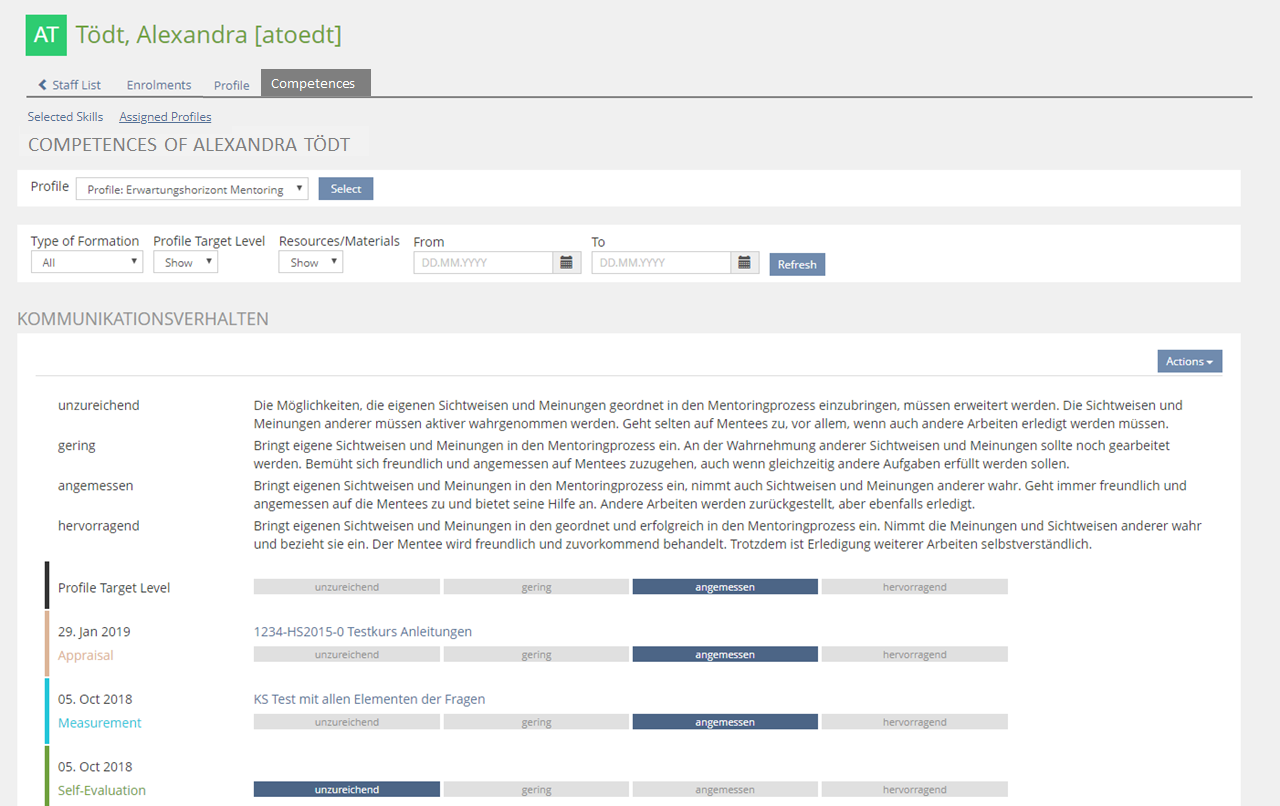Click hervorragend in the Appraisal row

pos(915,655)
